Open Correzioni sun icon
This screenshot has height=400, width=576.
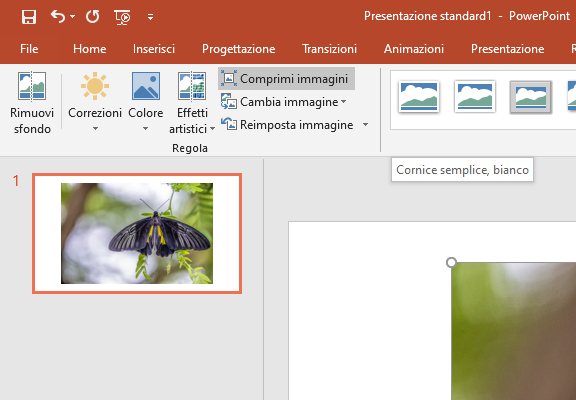(x=95, y=86)
